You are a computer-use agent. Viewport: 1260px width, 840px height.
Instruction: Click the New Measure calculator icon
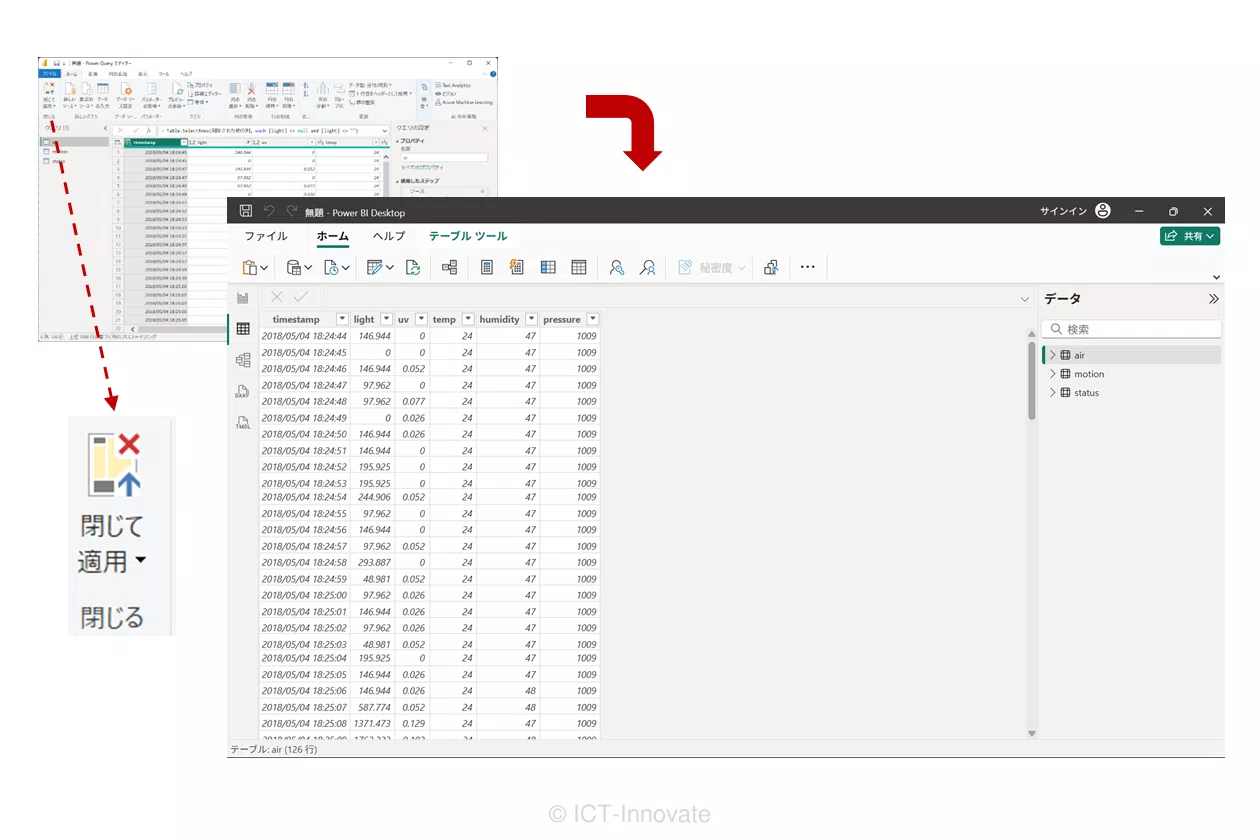coord(487,267)
